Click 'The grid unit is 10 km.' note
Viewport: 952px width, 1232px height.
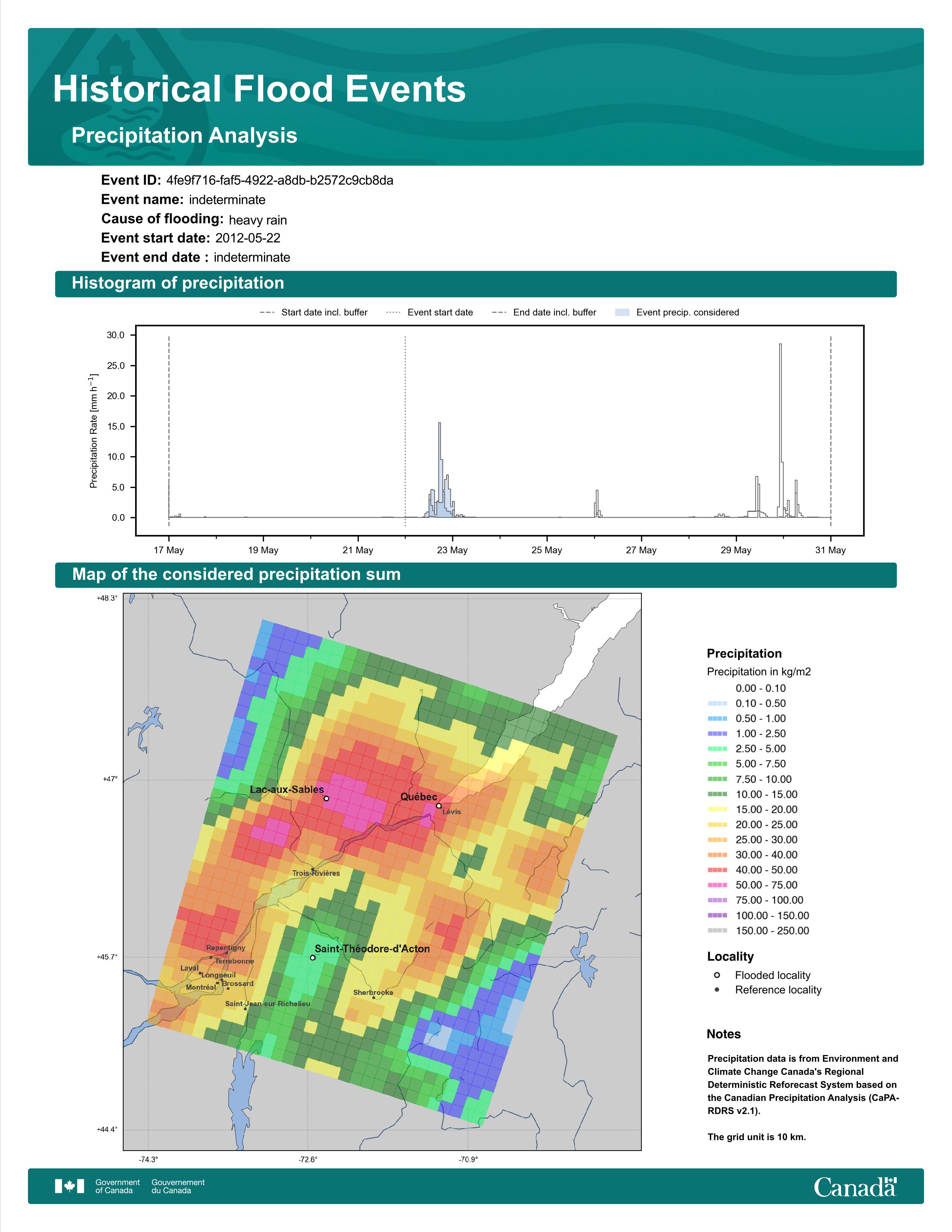pyautogui.click(x=757, y=1137)
